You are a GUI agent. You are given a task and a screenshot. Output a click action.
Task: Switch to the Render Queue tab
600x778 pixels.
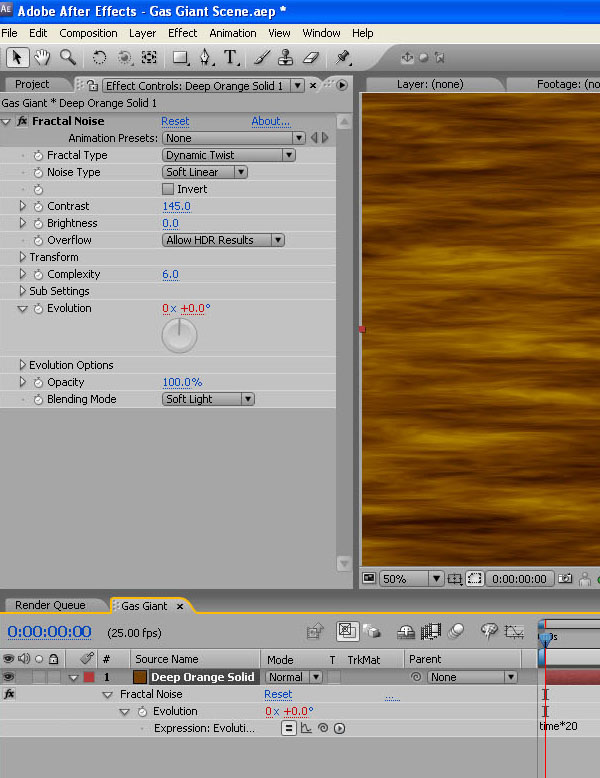tap(50, 605)
